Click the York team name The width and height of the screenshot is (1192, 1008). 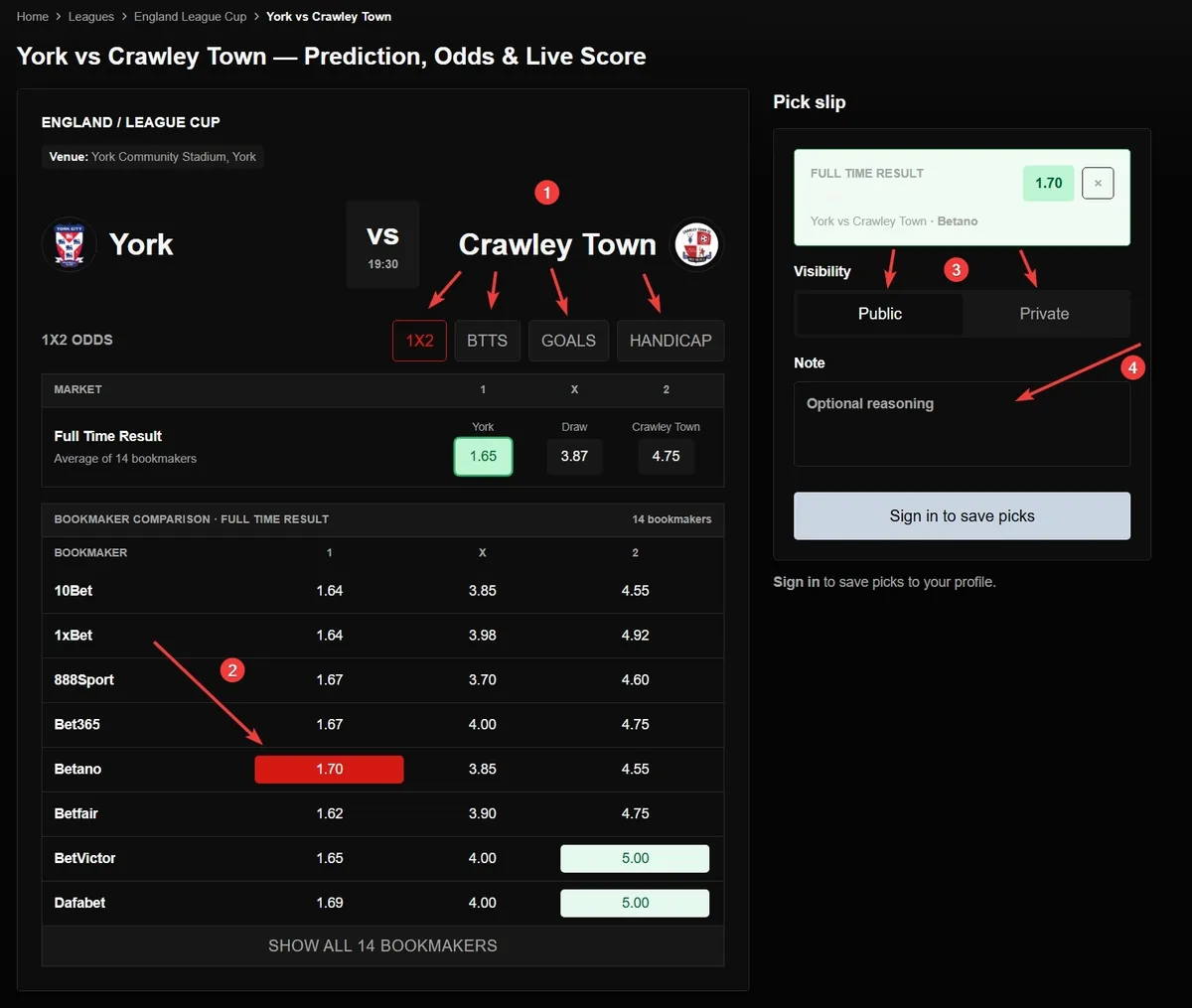tap(141, 244)
